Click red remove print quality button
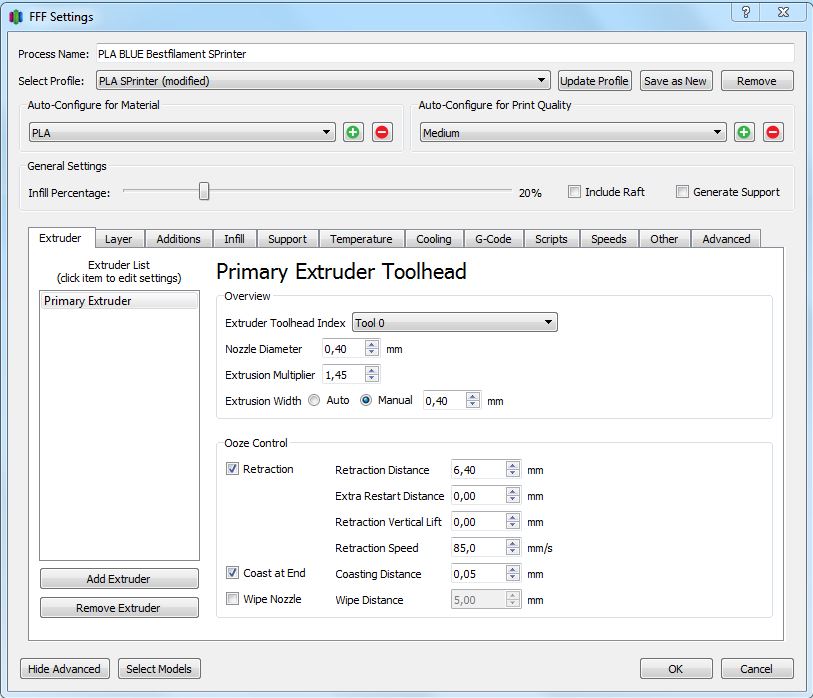813x698 pixels. (x=773, y=132)
